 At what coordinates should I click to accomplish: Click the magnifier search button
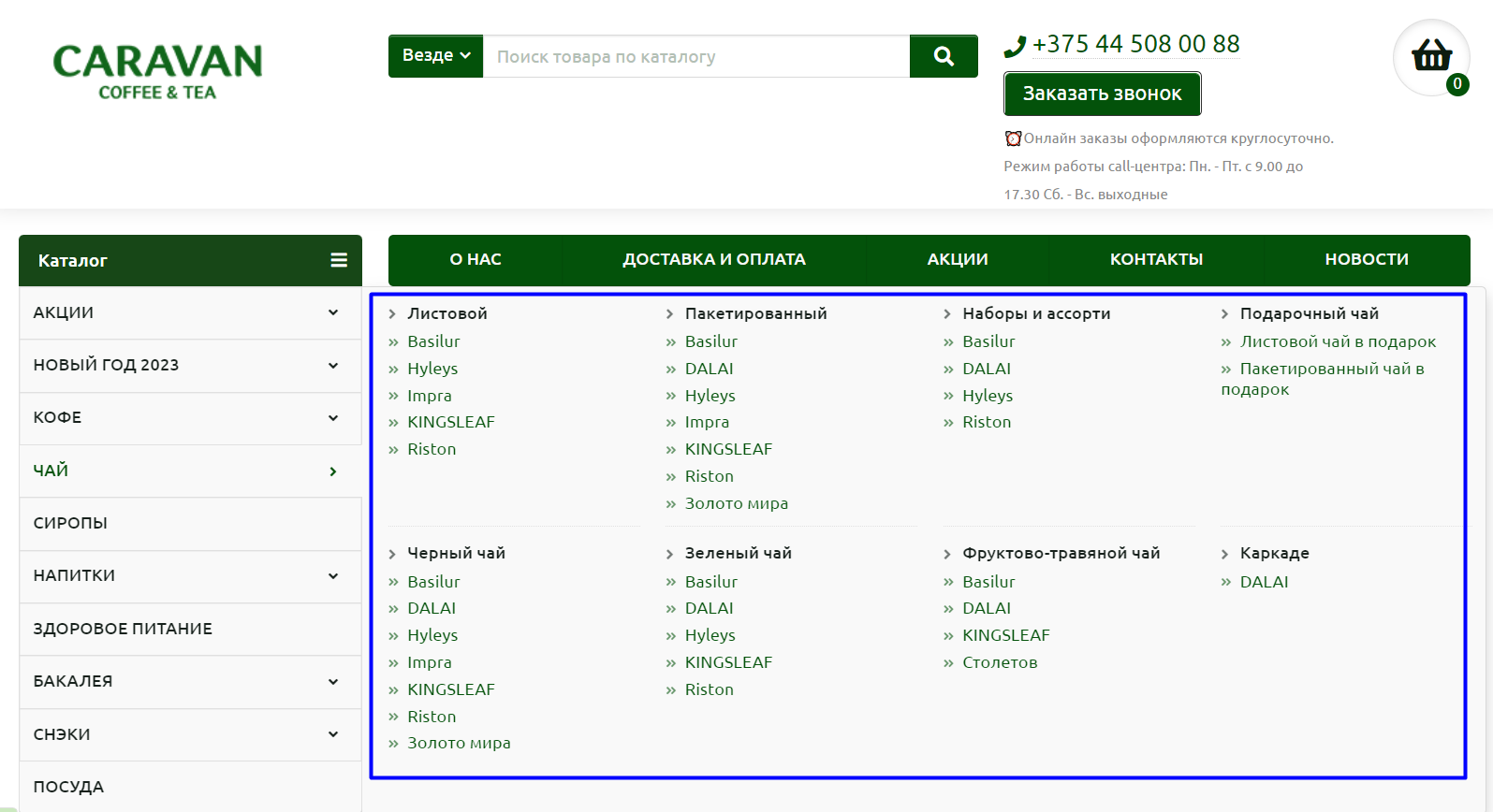point(944,56)
